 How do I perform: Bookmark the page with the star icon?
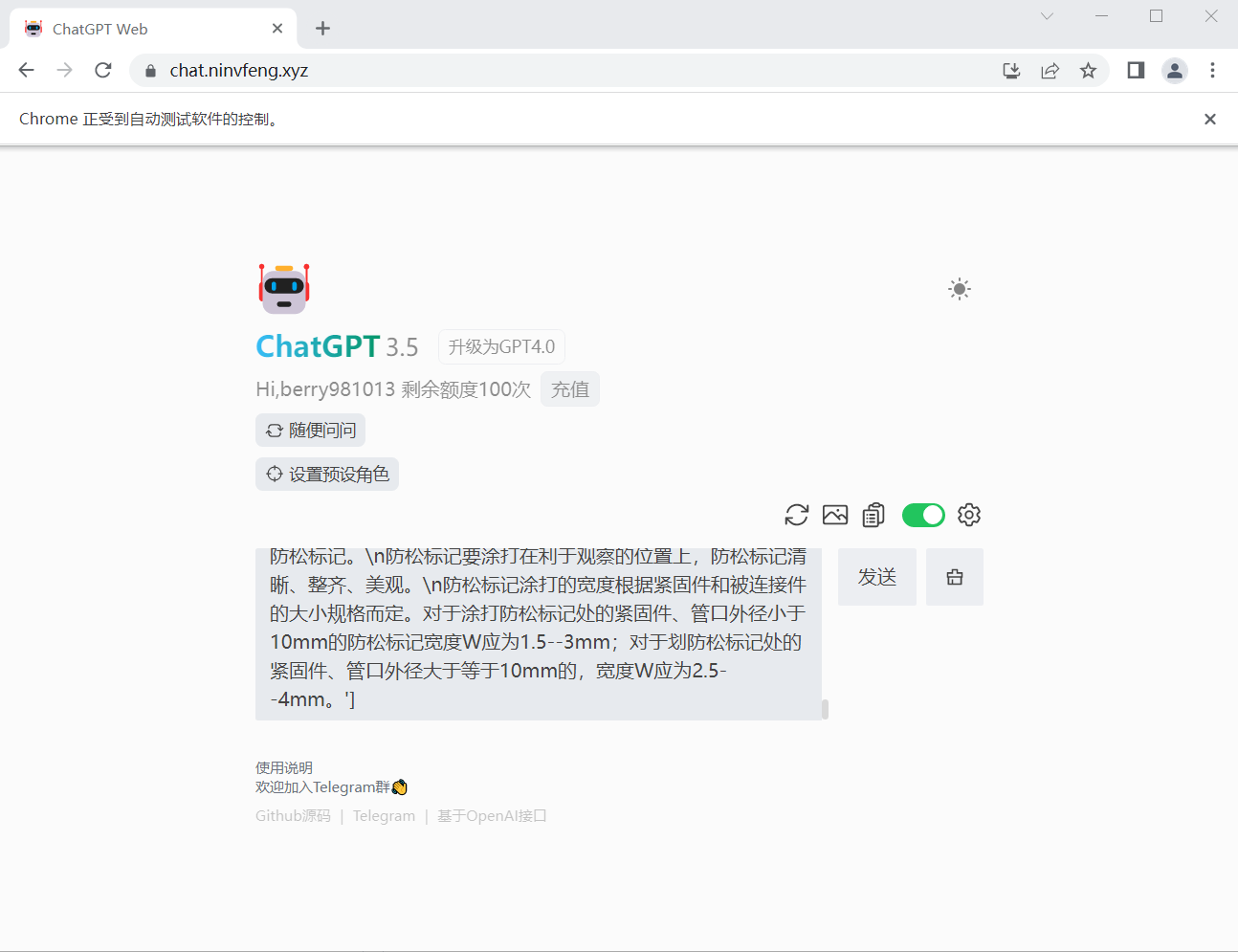pos(1089,70)
